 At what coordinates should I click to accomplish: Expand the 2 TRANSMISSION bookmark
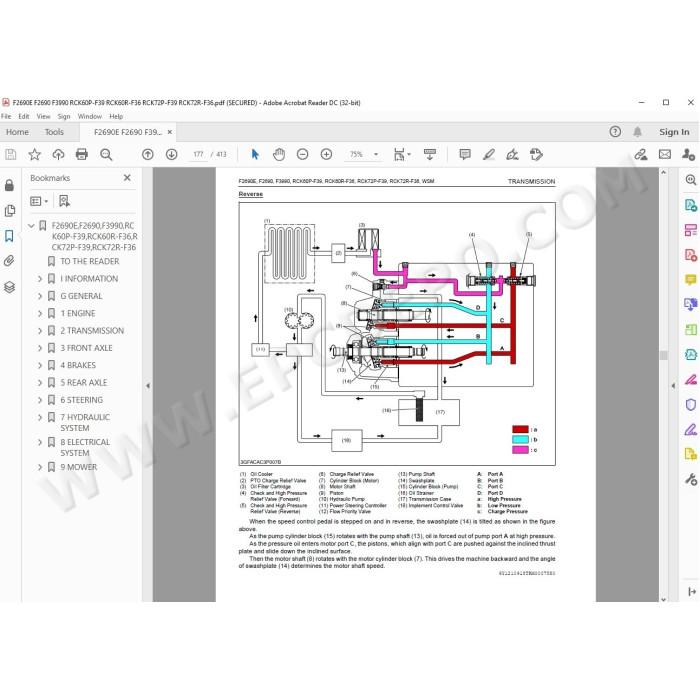coord(40,331)
